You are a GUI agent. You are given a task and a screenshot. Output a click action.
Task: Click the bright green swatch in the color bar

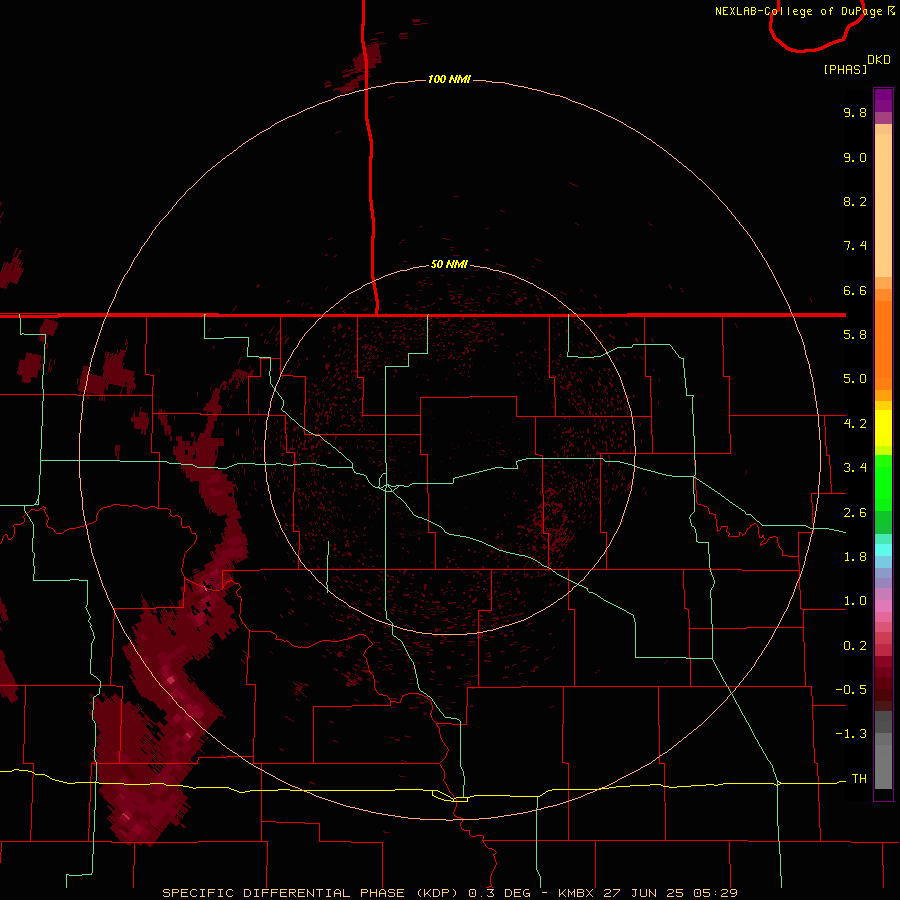[x=883, y=483]
